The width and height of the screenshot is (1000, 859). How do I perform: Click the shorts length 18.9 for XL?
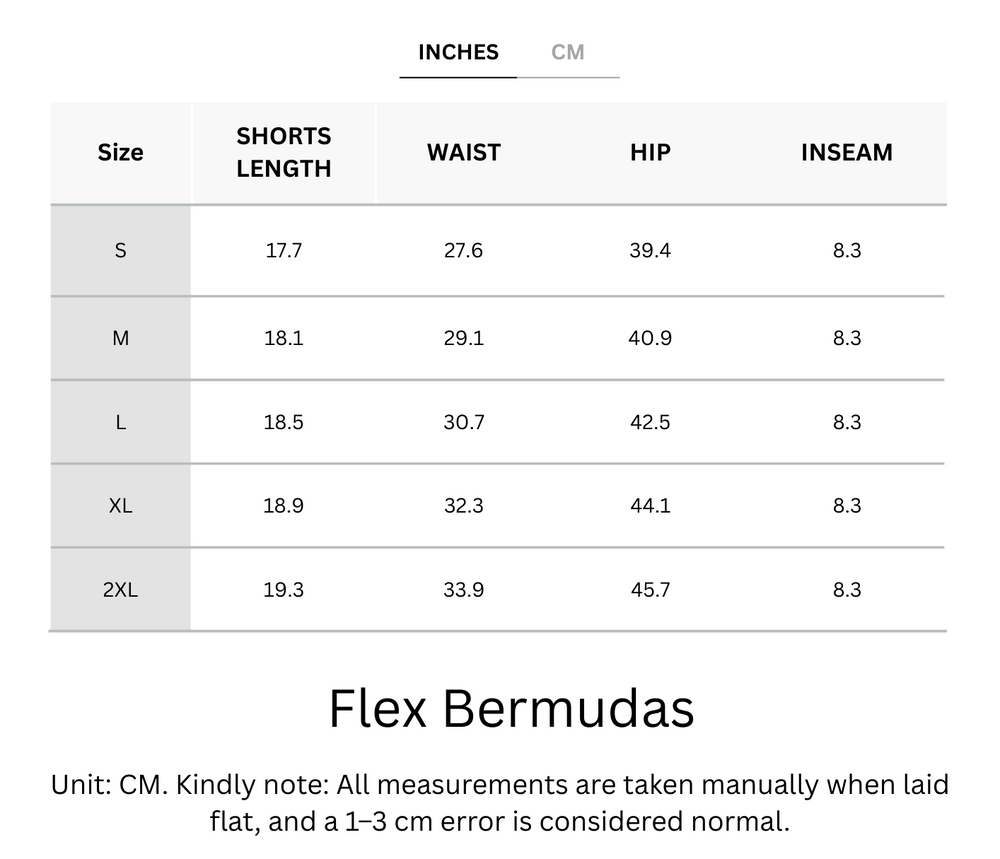click(284, 506)
